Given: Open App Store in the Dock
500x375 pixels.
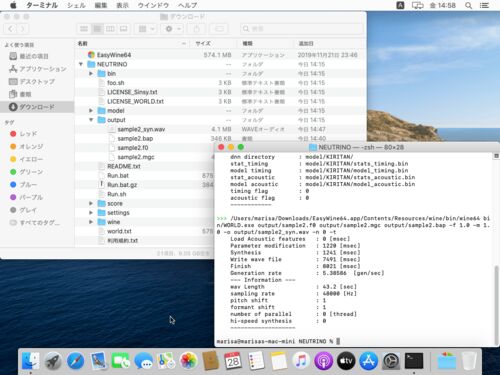Looking at the screenshot, I should point(368,361).
